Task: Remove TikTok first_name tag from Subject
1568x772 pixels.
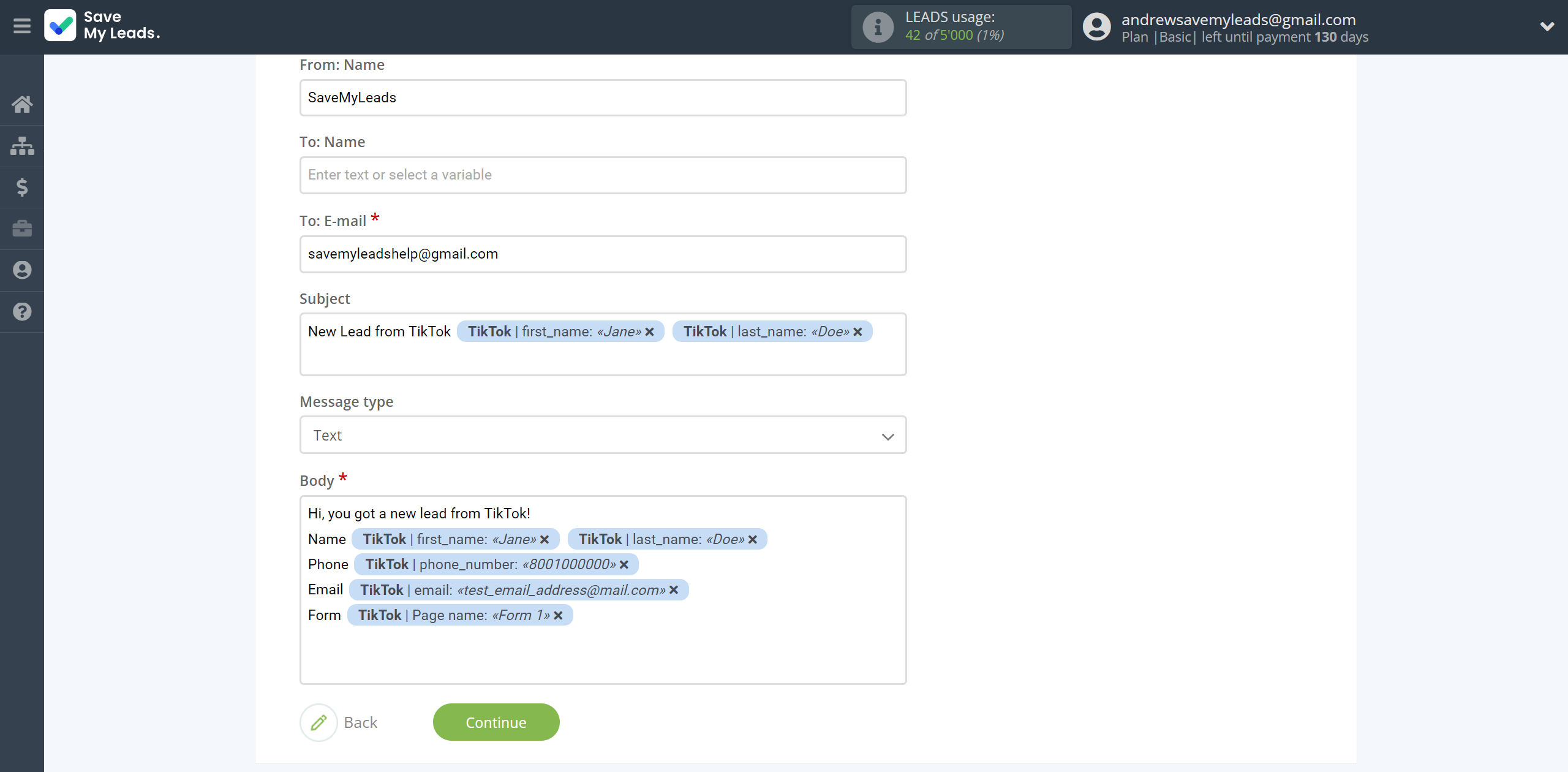Action: pos(650,332)
